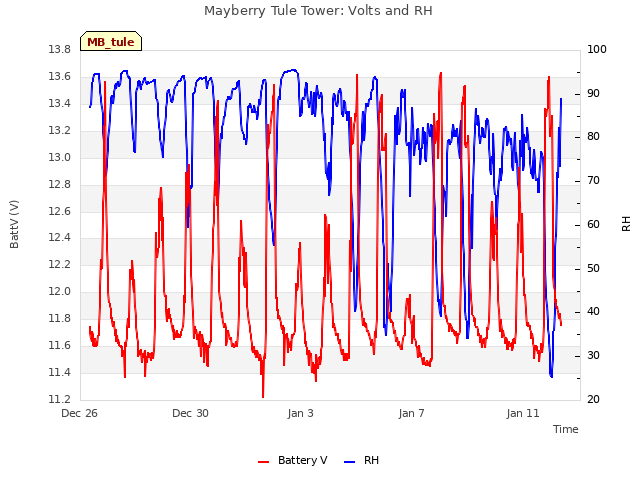The height and width of the screenshot is (480, 640).
Task: Click the 11.8 voltage tick label
Action: pos(60,318)
